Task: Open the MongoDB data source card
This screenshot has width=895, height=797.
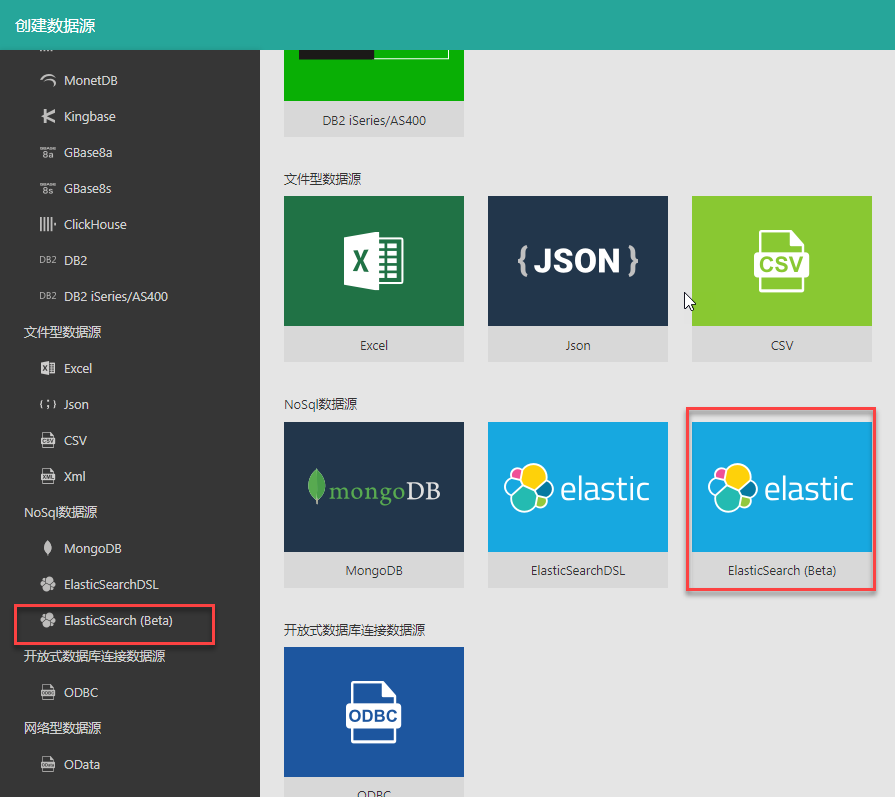Action: point(374,505)
